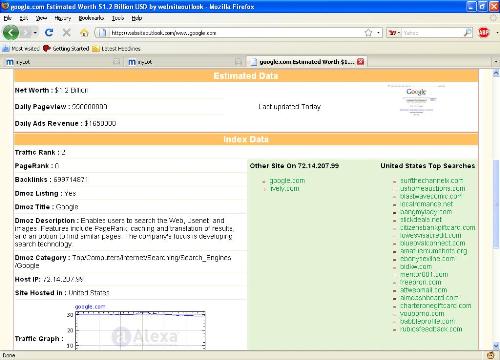The height and width of the screenshot is (360, 500).
Task: Open Latest Headlines bookmark folder
Action: [116, 49]
